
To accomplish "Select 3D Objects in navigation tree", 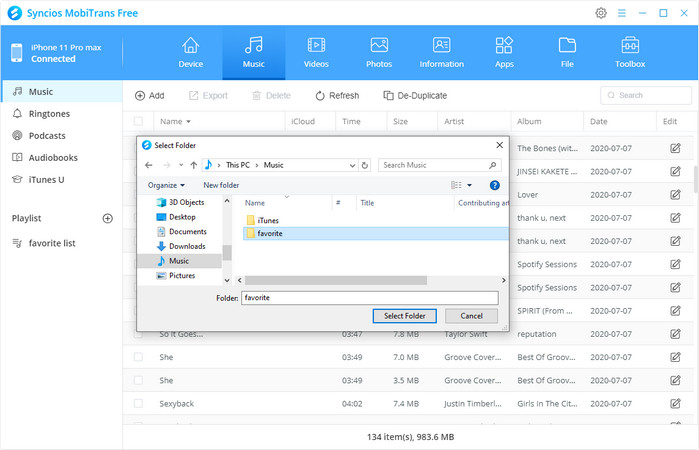I will click(x=181, y=202).
